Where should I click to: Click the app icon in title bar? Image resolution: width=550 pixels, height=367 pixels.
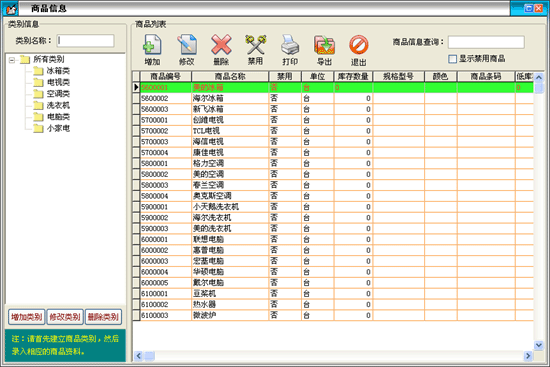[11, 9]
